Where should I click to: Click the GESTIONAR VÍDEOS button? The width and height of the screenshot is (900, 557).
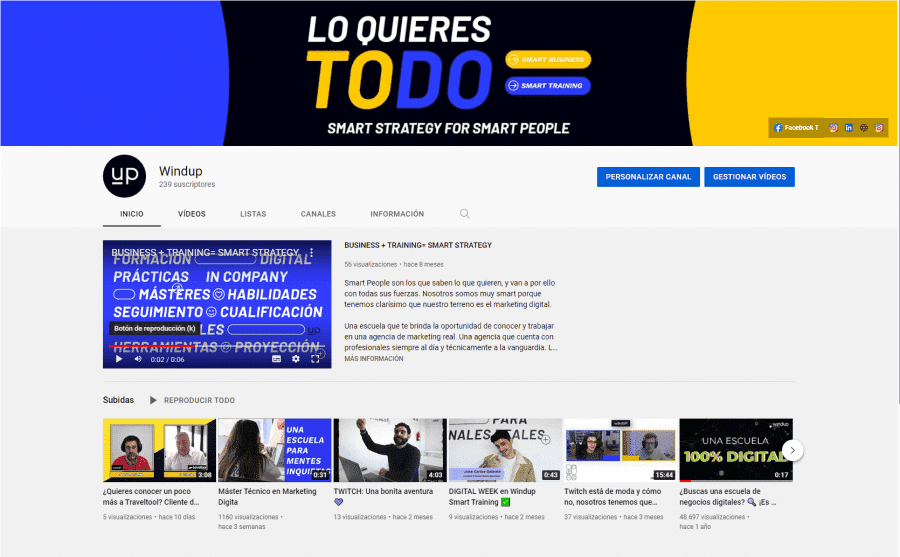pos(749,177)
